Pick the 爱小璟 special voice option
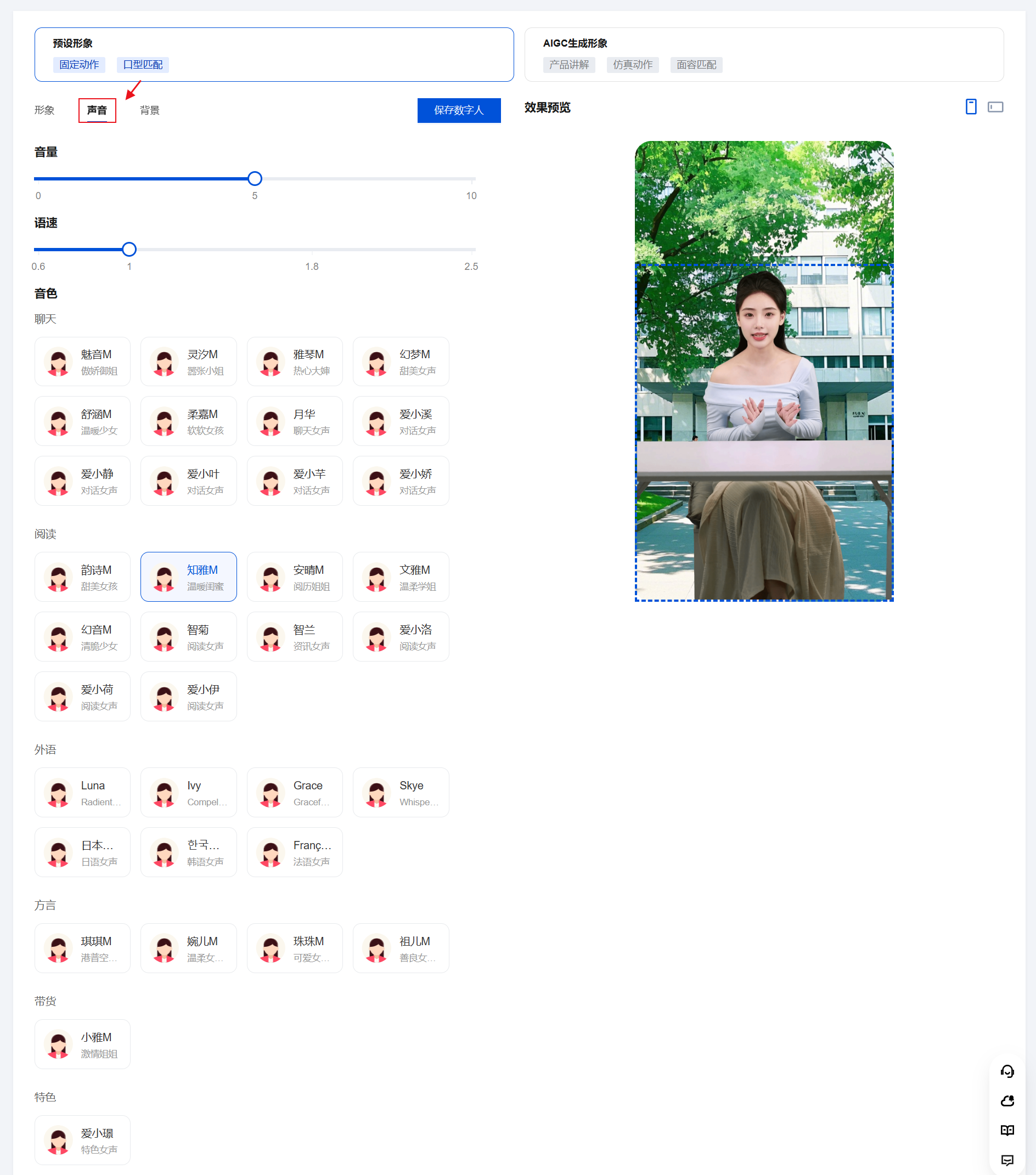 tap(82, 1140)
